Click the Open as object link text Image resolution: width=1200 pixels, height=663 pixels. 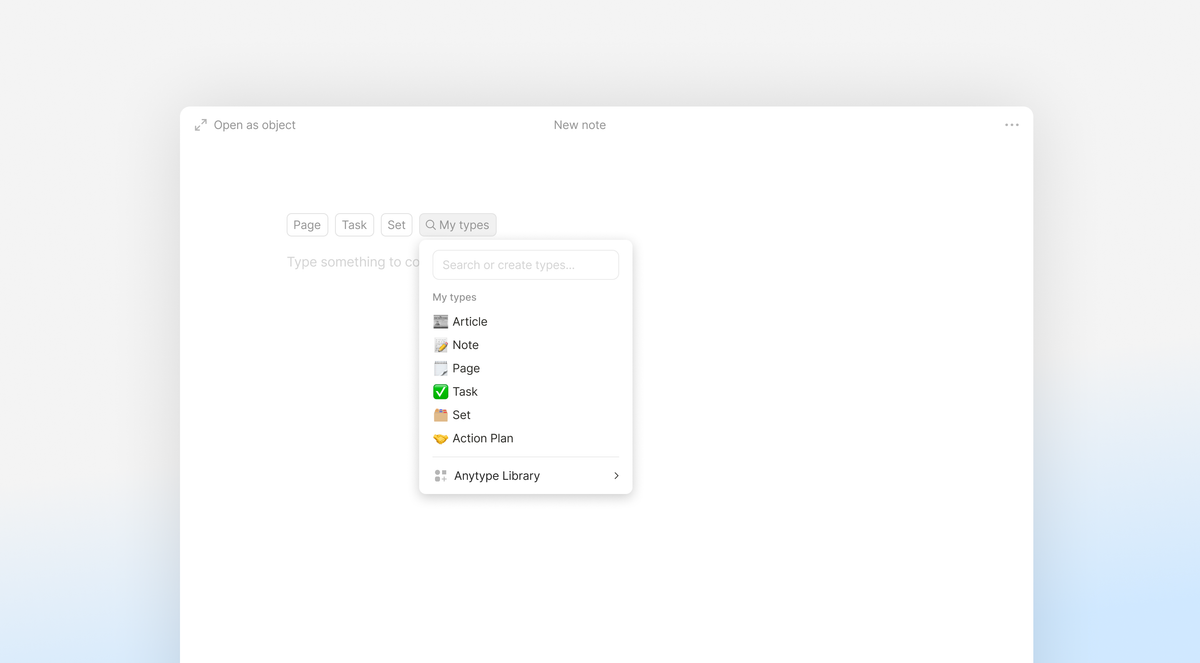pos(254,125)
